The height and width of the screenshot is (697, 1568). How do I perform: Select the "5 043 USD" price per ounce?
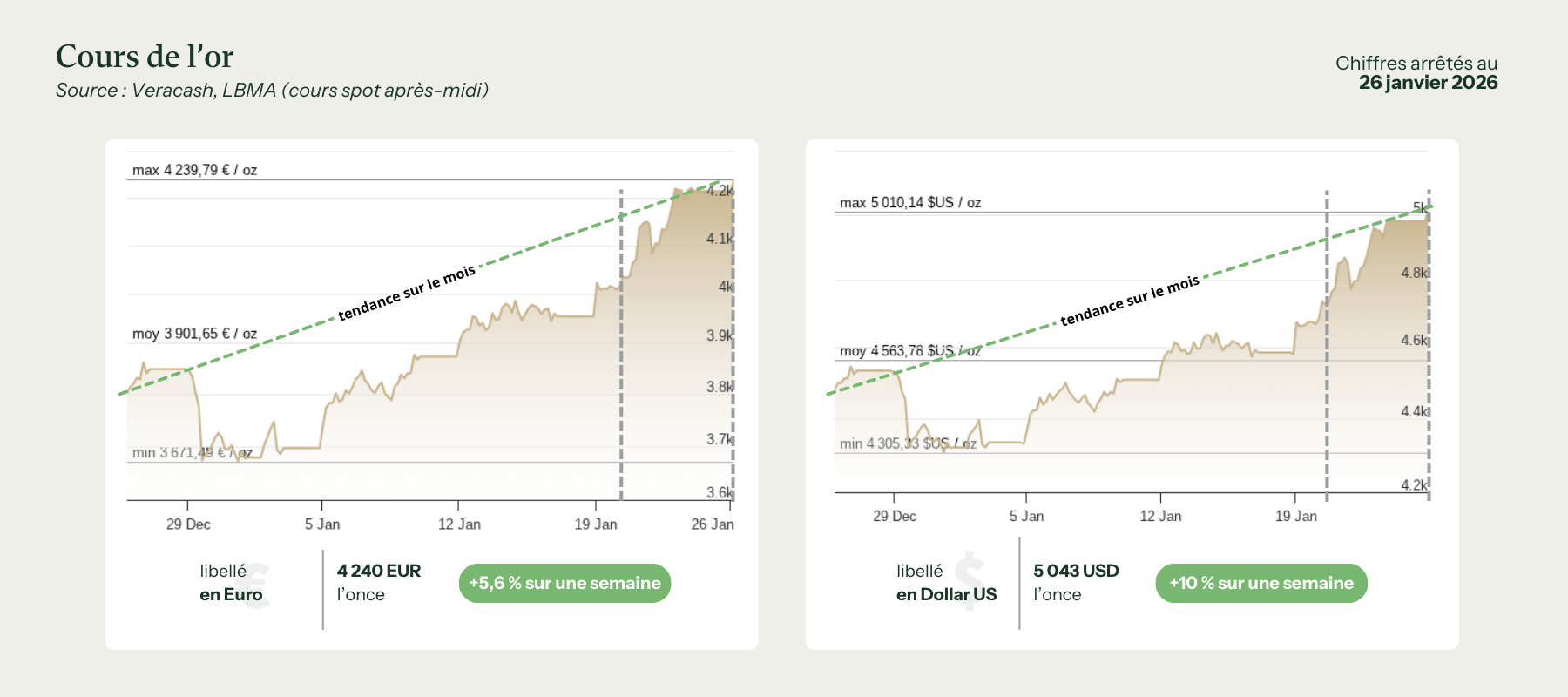tap(1076, 572)
